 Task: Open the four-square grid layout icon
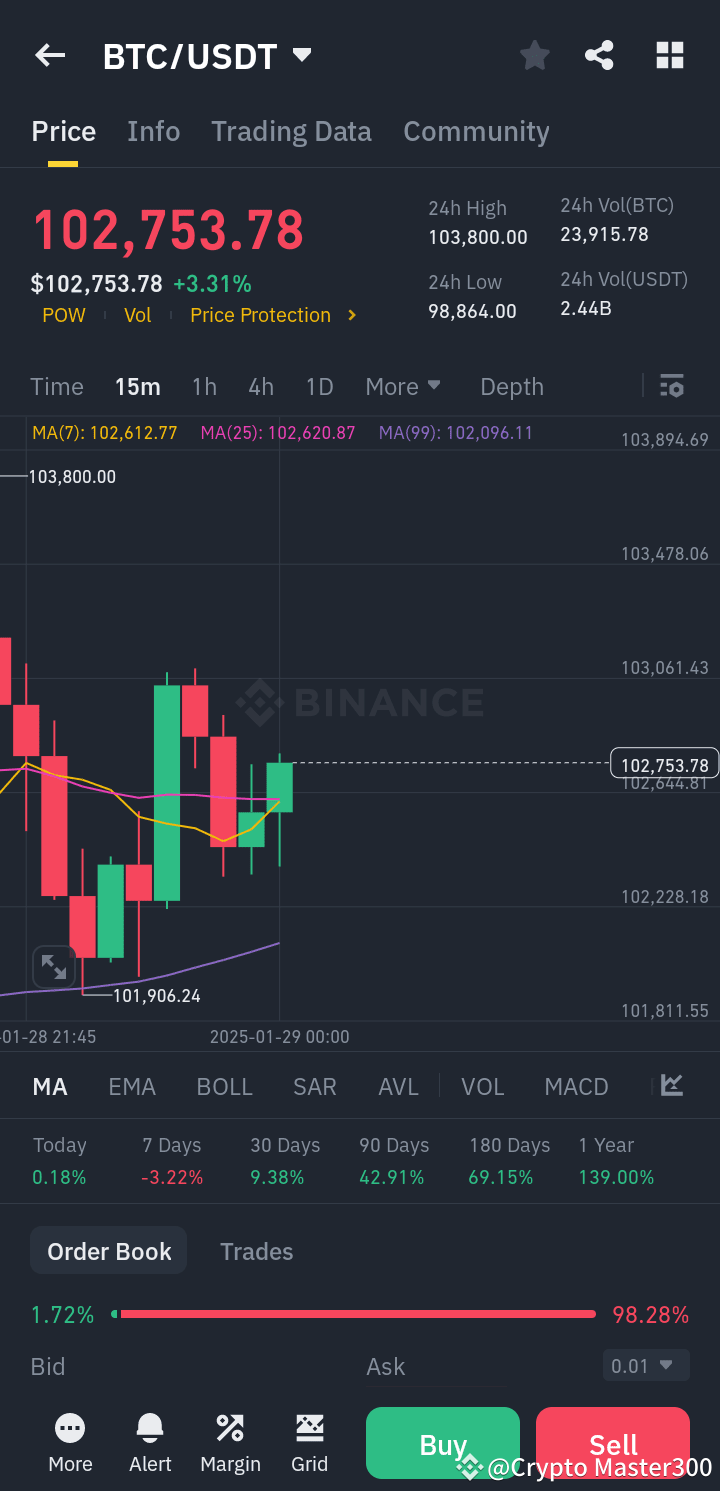(x=670, y=56)
